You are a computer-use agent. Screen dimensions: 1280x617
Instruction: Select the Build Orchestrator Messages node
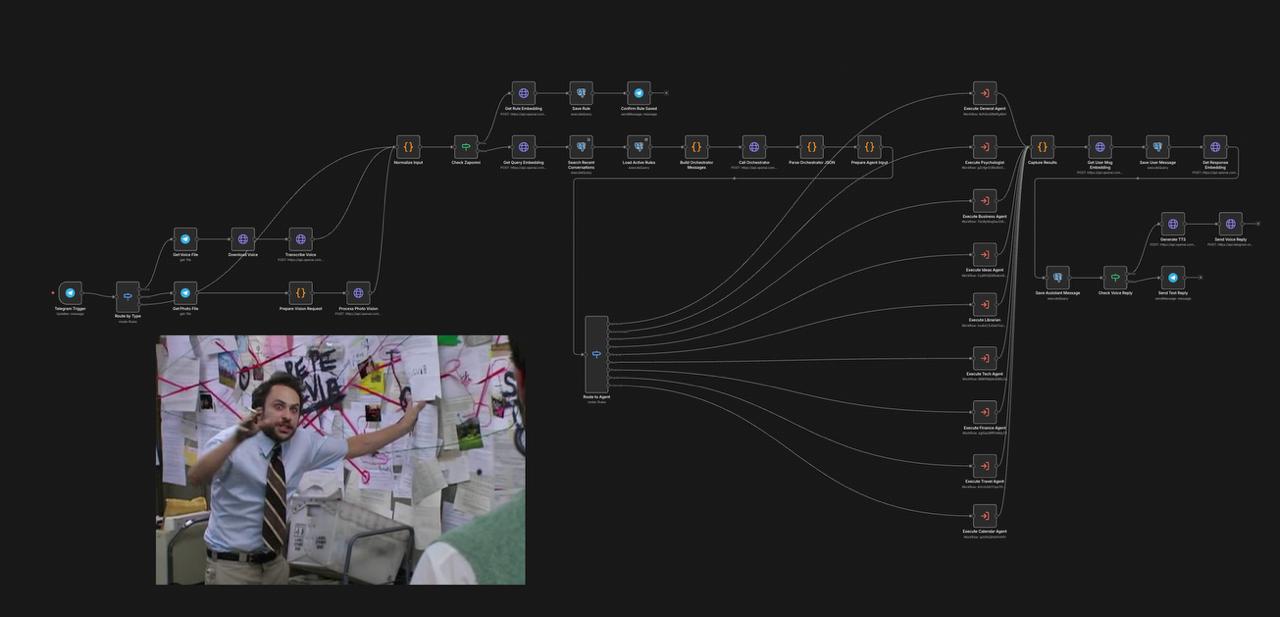point(696,147)
